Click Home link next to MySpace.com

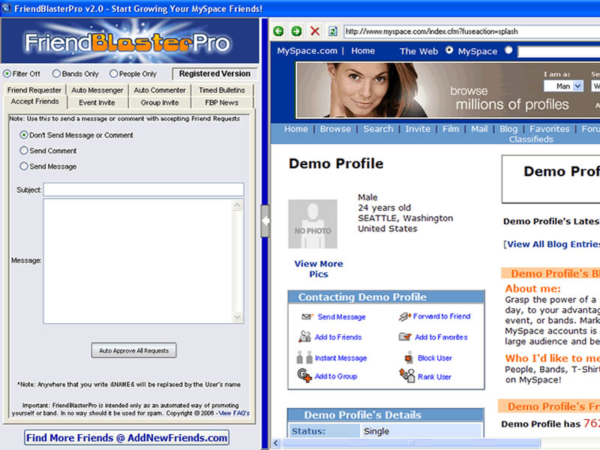(x=363, y=51)
